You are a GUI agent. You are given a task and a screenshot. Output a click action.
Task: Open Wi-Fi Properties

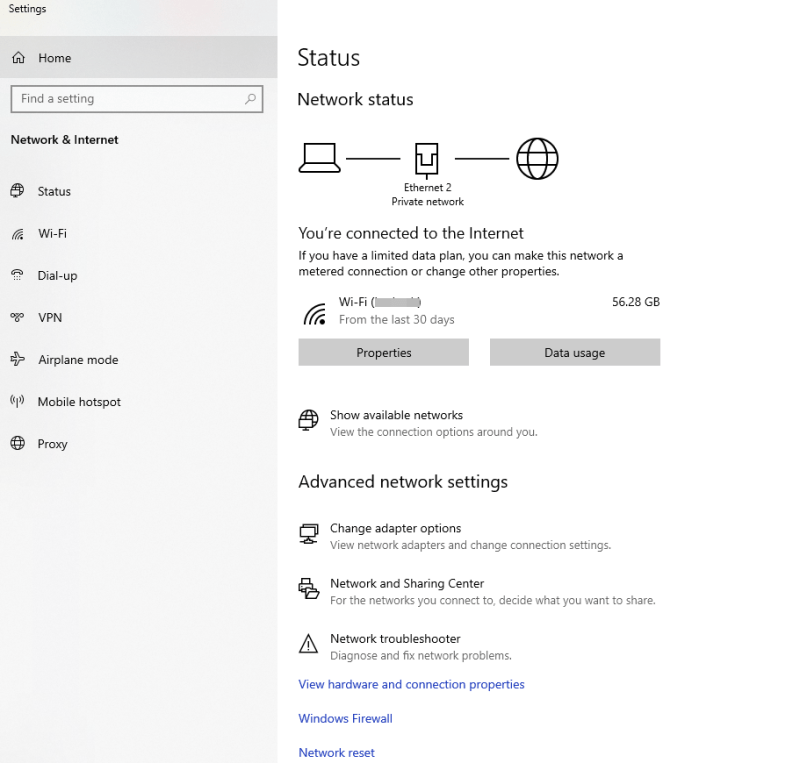coord(383,352)
